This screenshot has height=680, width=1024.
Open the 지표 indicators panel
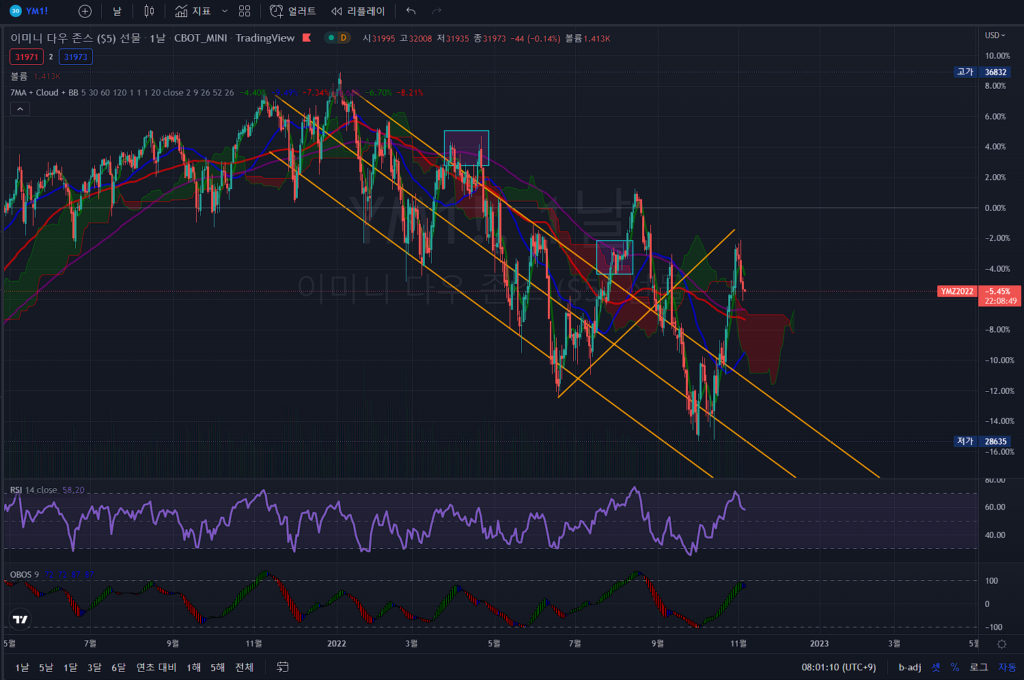[192, 11]
